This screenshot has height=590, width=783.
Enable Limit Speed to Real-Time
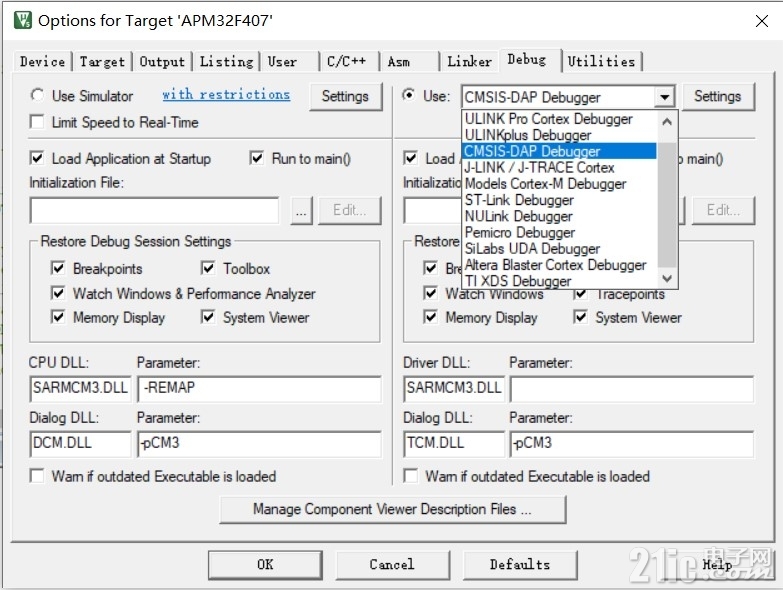point(37,122)
